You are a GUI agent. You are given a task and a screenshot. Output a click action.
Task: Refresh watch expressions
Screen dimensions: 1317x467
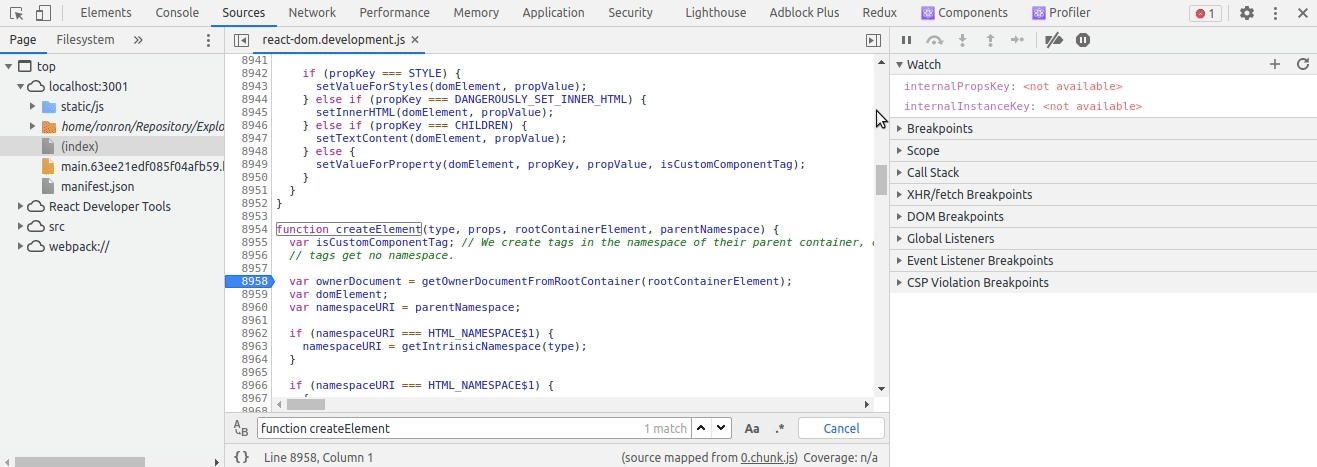1303,64
